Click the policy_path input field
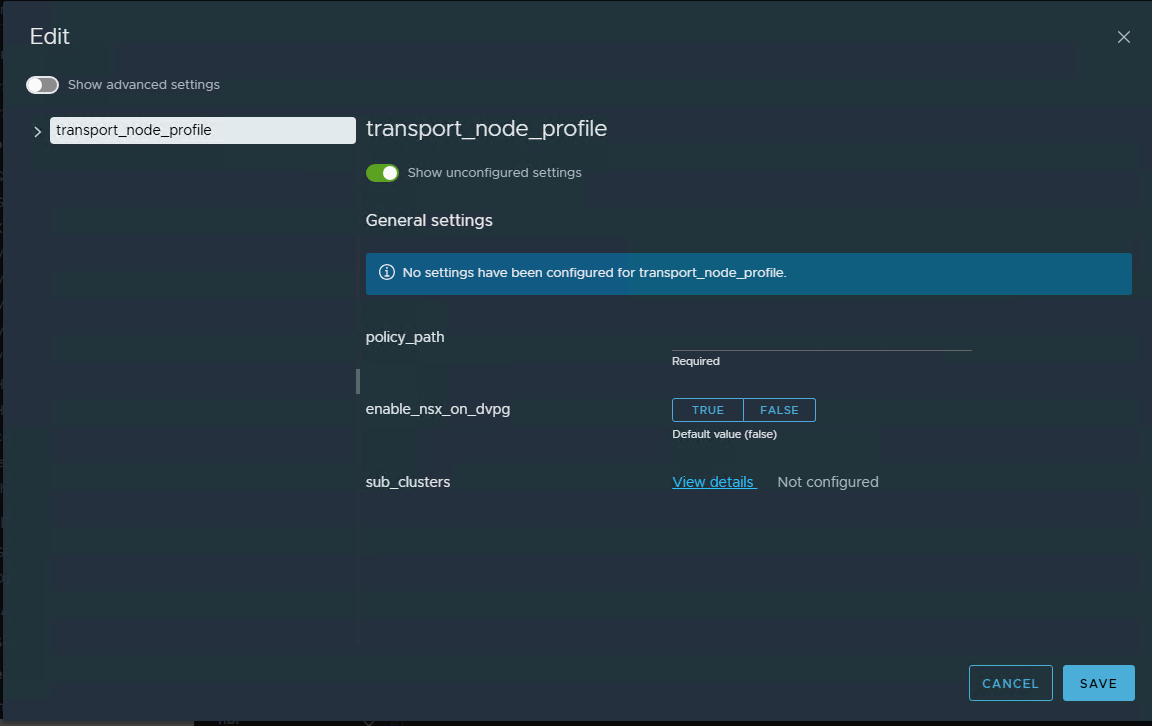This screenshot has width=1152, height=726. click(x=821, y=339)
